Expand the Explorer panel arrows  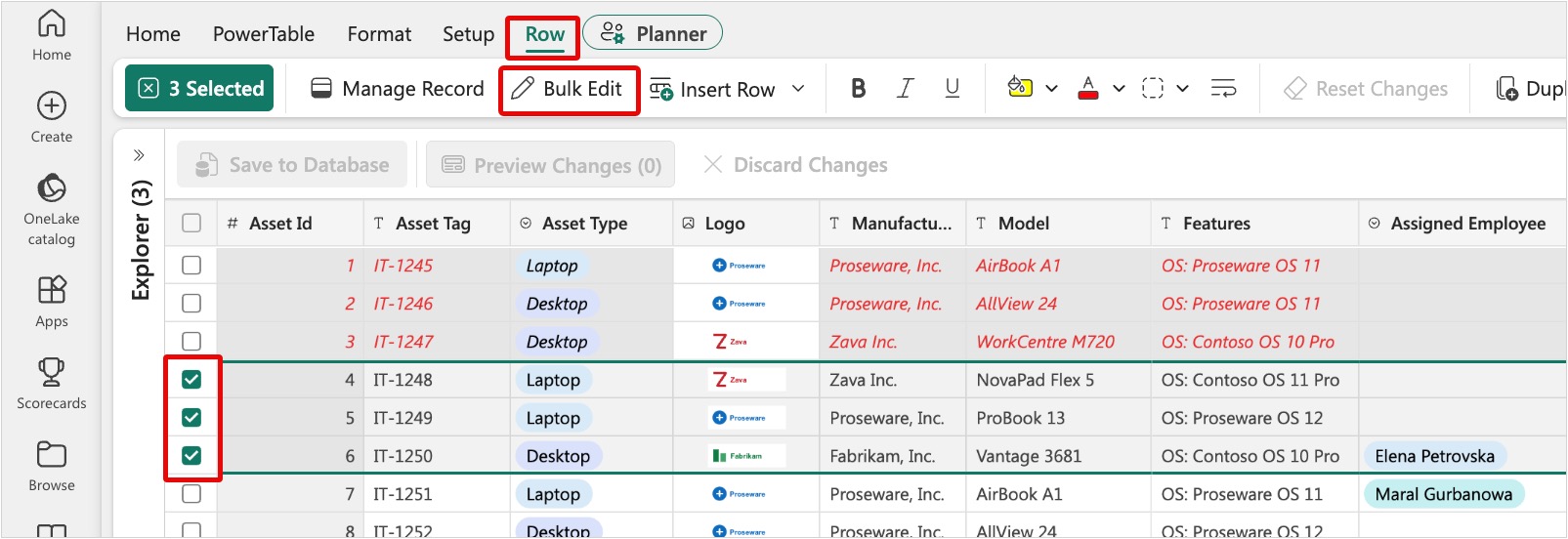(x=139, y=155)
